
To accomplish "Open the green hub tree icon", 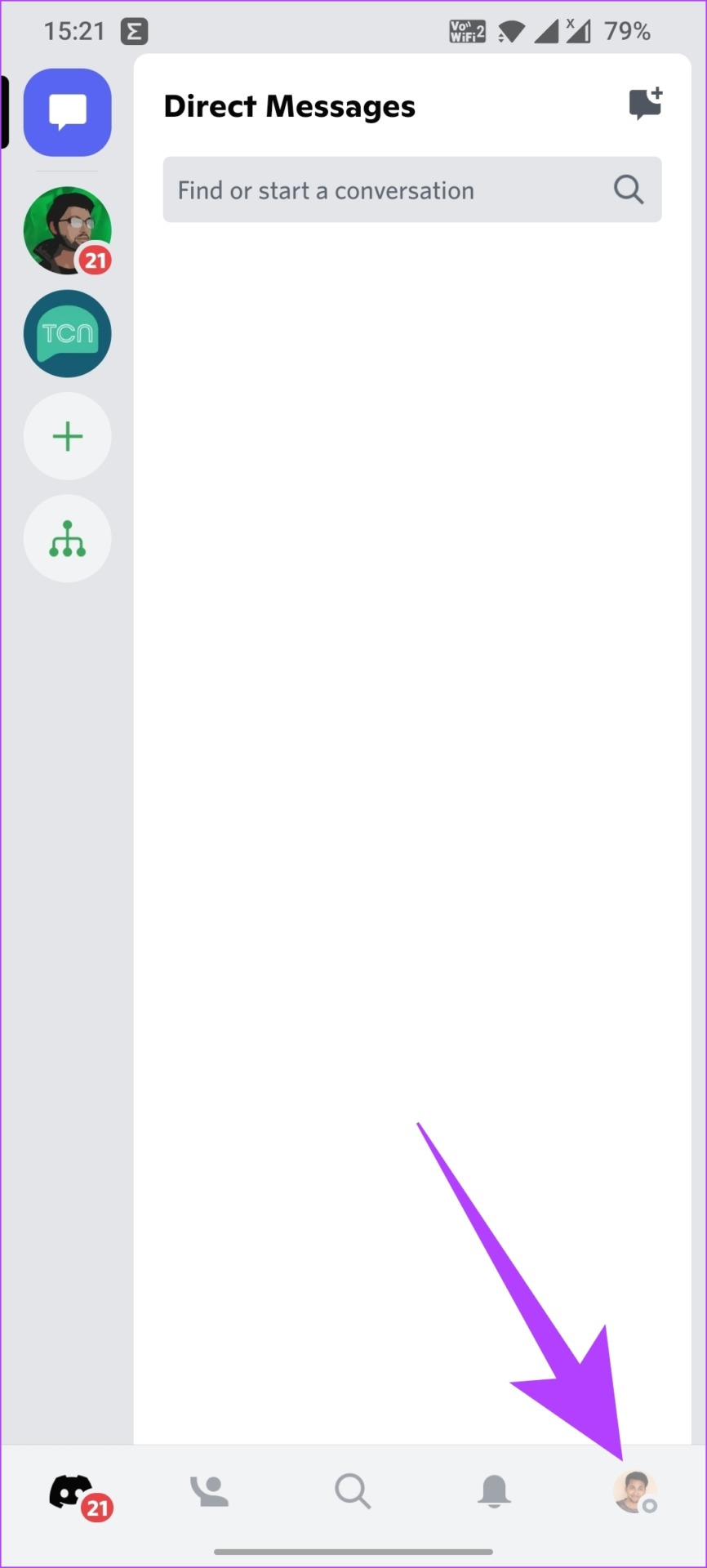I will (x=68, y=539).
